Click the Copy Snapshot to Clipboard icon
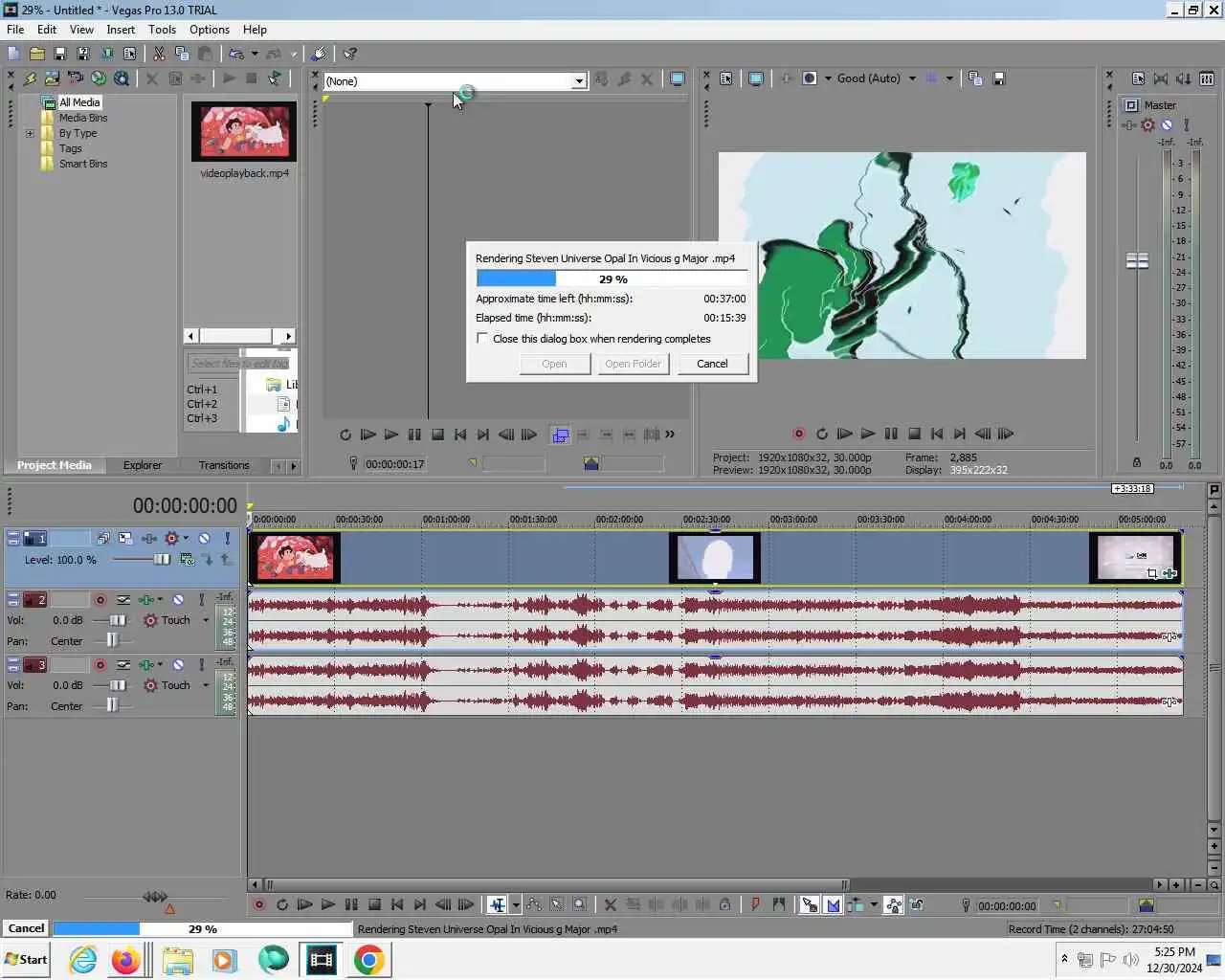1225x980 pixels. click(x=975, y=78)
